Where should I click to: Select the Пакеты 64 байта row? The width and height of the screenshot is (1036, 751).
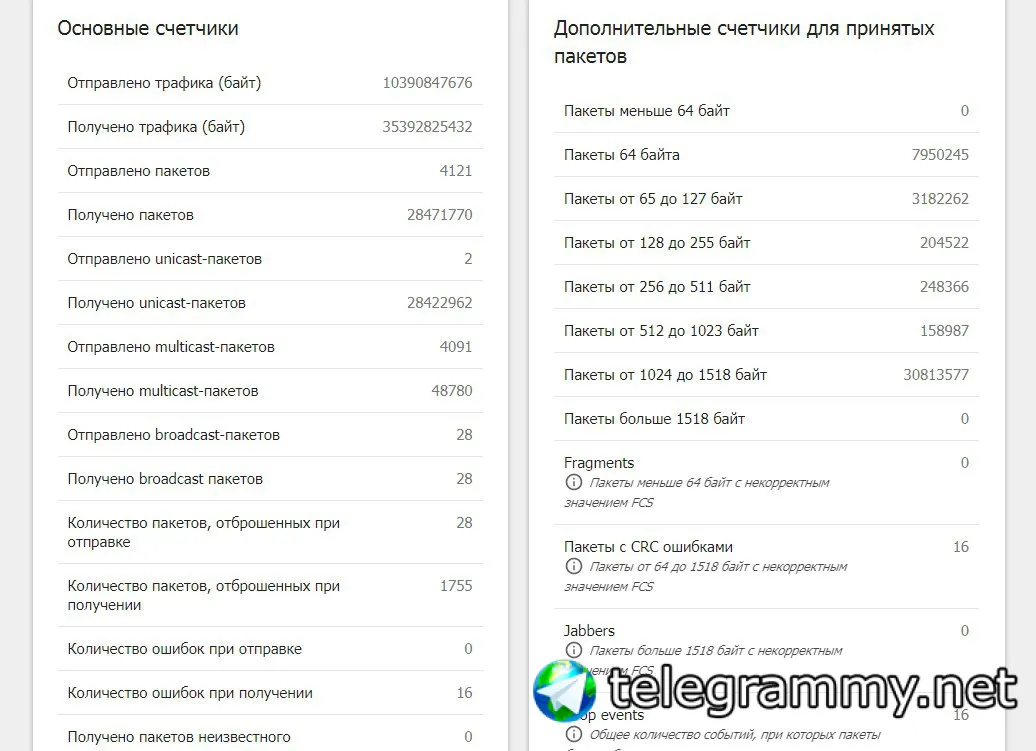tap(766, 155)
